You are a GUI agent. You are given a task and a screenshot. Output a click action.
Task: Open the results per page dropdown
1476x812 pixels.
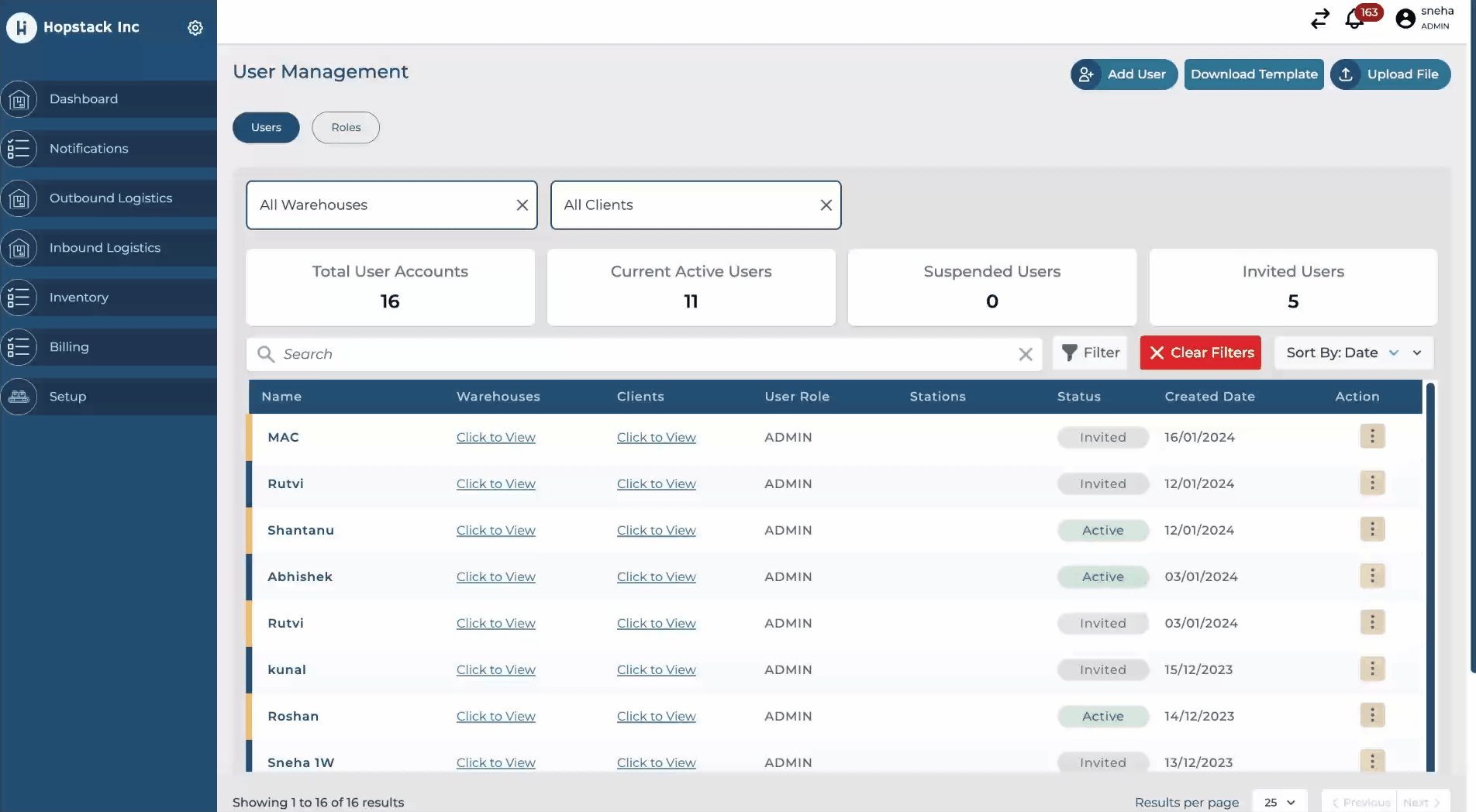pos(1279,803)
